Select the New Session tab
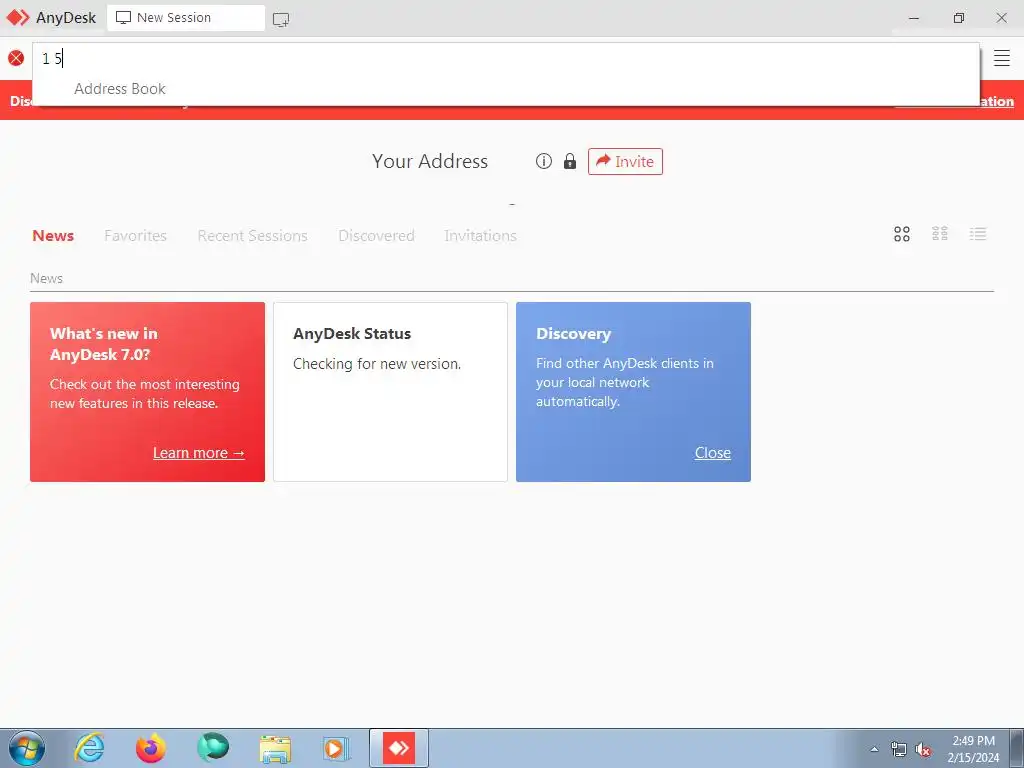This screenshot has height=768, width=1024. (x=186, y=18)
